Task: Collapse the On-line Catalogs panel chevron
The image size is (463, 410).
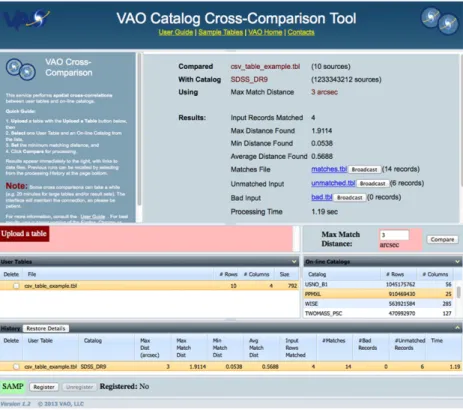Action: (457, 262)
